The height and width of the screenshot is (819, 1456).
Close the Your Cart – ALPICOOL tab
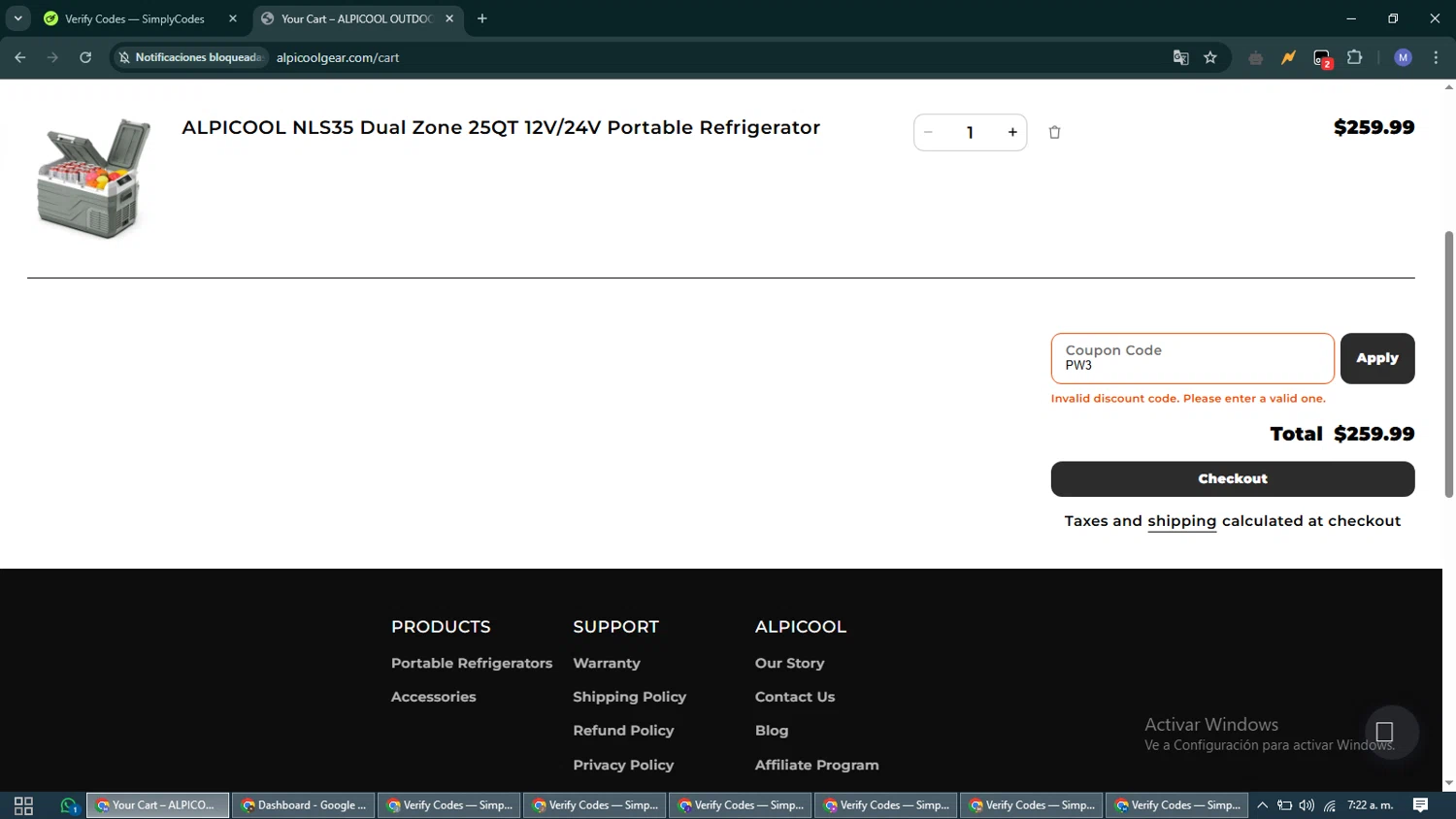(449, 18)
